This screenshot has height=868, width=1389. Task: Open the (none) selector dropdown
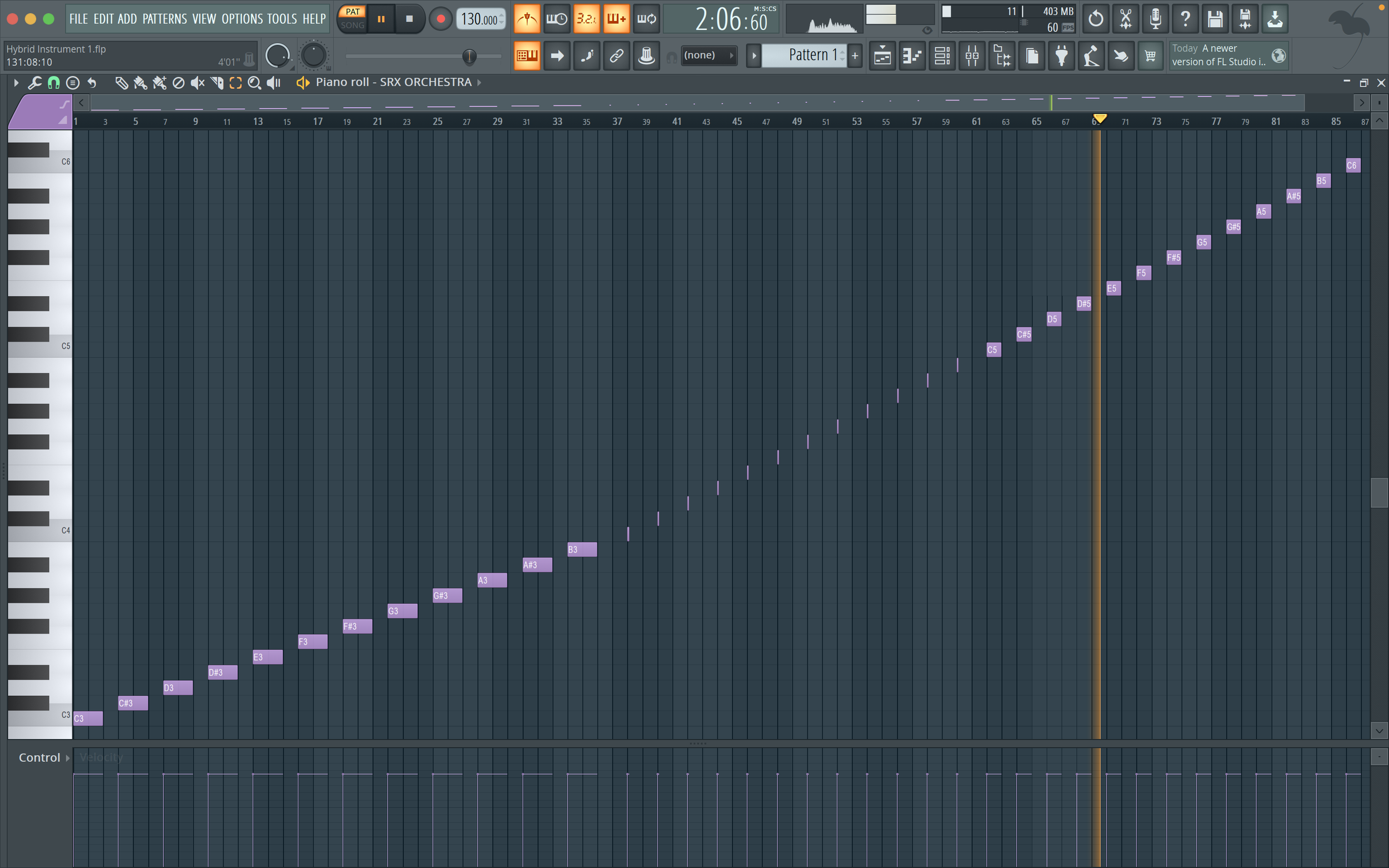pos(708,55)
